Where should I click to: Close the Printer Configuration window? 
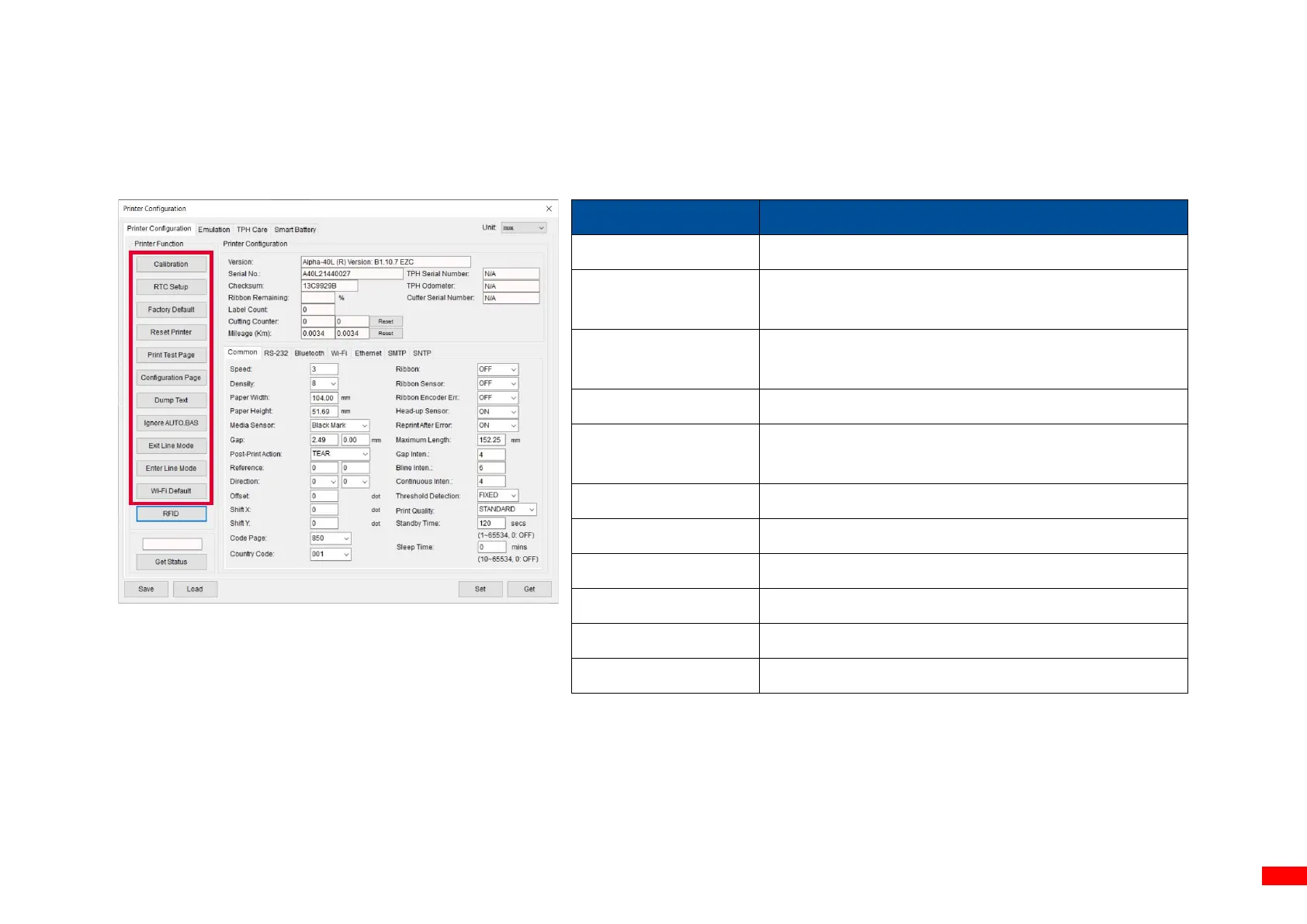(549, 209)
